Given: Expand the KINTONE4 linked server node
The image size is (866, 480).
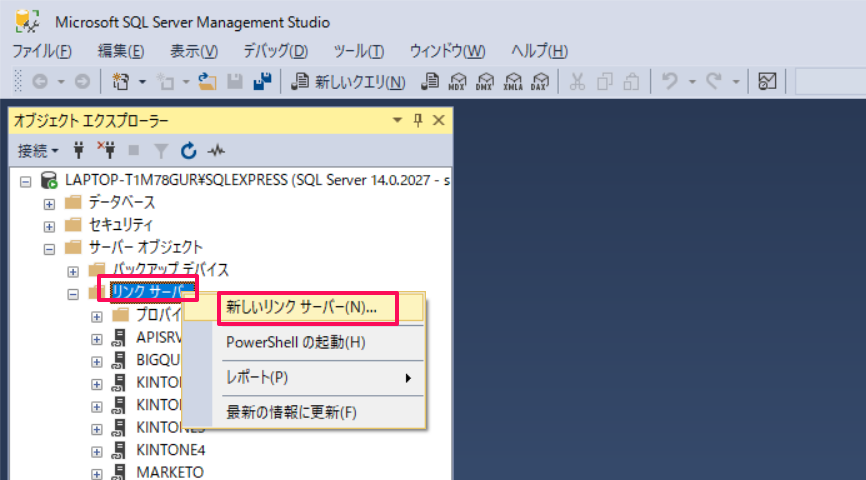Looking at the screenshot, I should click(97, 451).
